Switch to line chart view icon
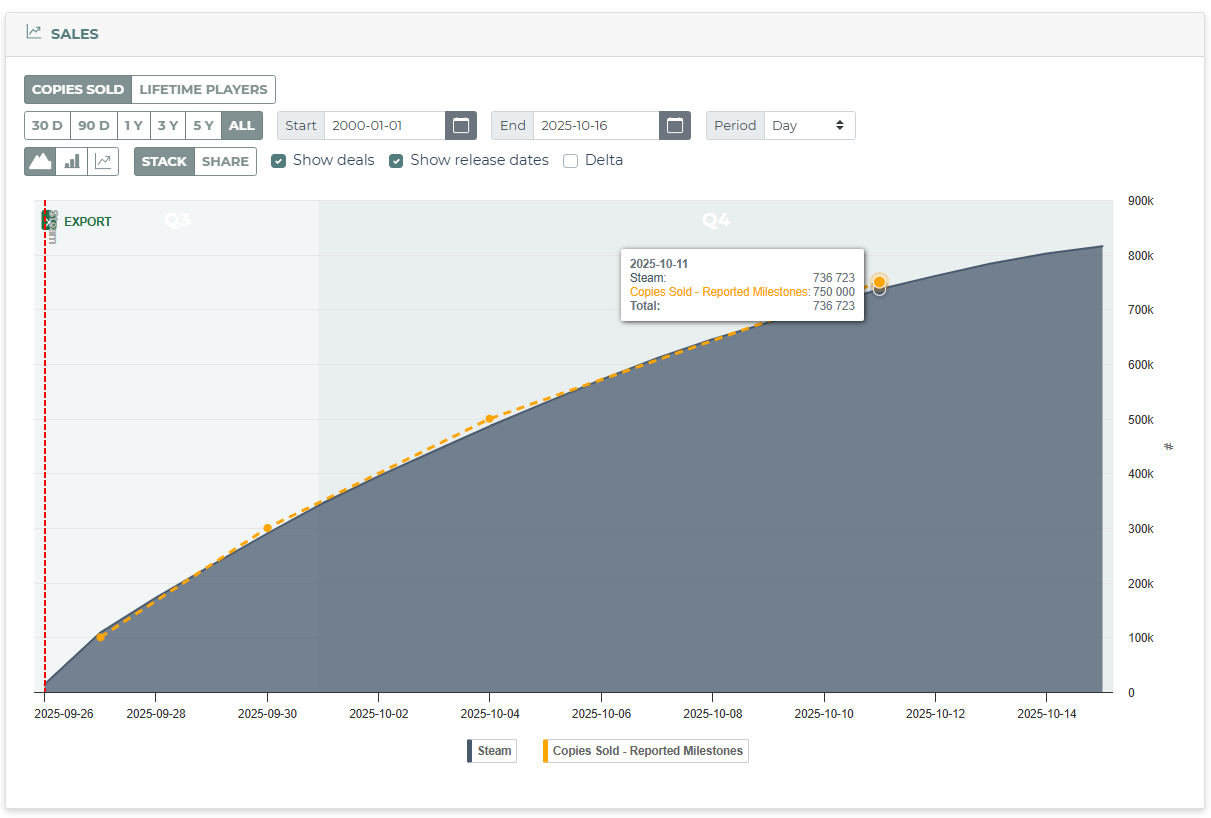The image size is (1211, 818). (103, 161)
